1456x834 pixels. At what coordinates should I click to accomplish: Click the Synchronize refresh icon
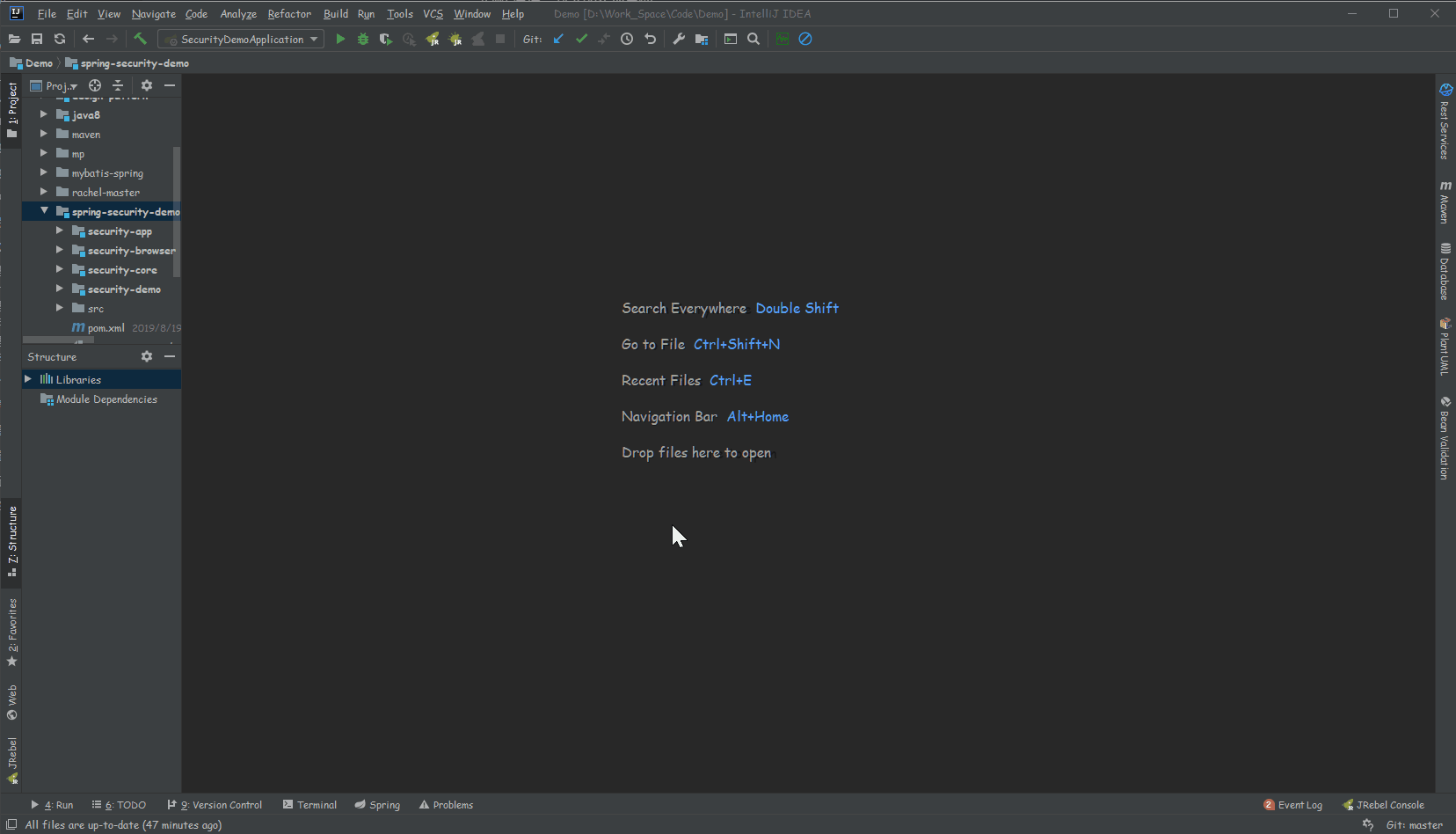tap(60, 39)
